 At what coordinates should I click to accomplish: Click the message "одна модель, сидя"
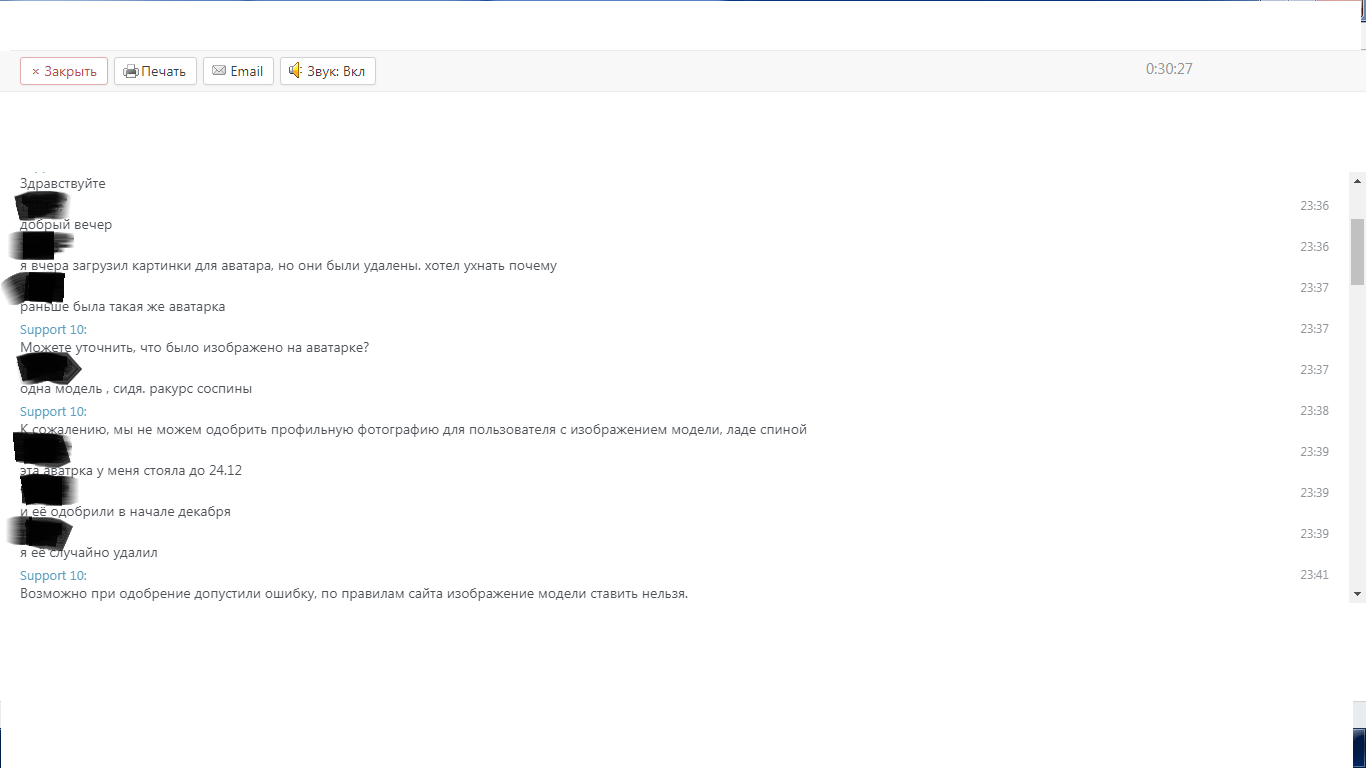[x=136, y=388]
